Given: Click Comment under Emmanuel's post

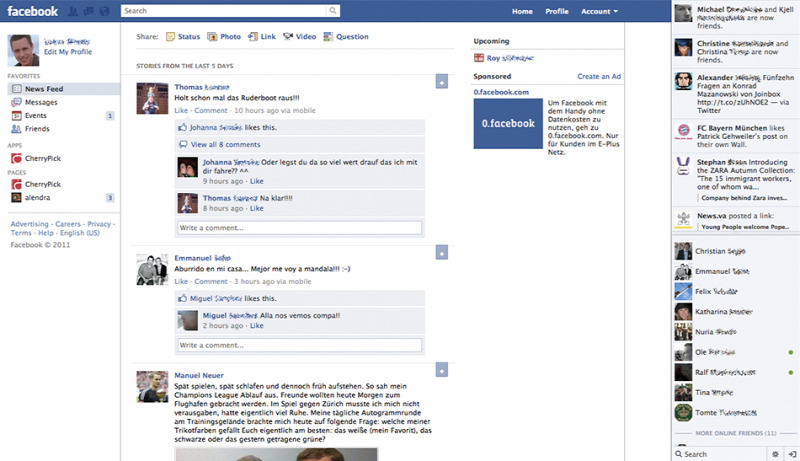Looking at the screenshot, I should [x=211, y=281].
